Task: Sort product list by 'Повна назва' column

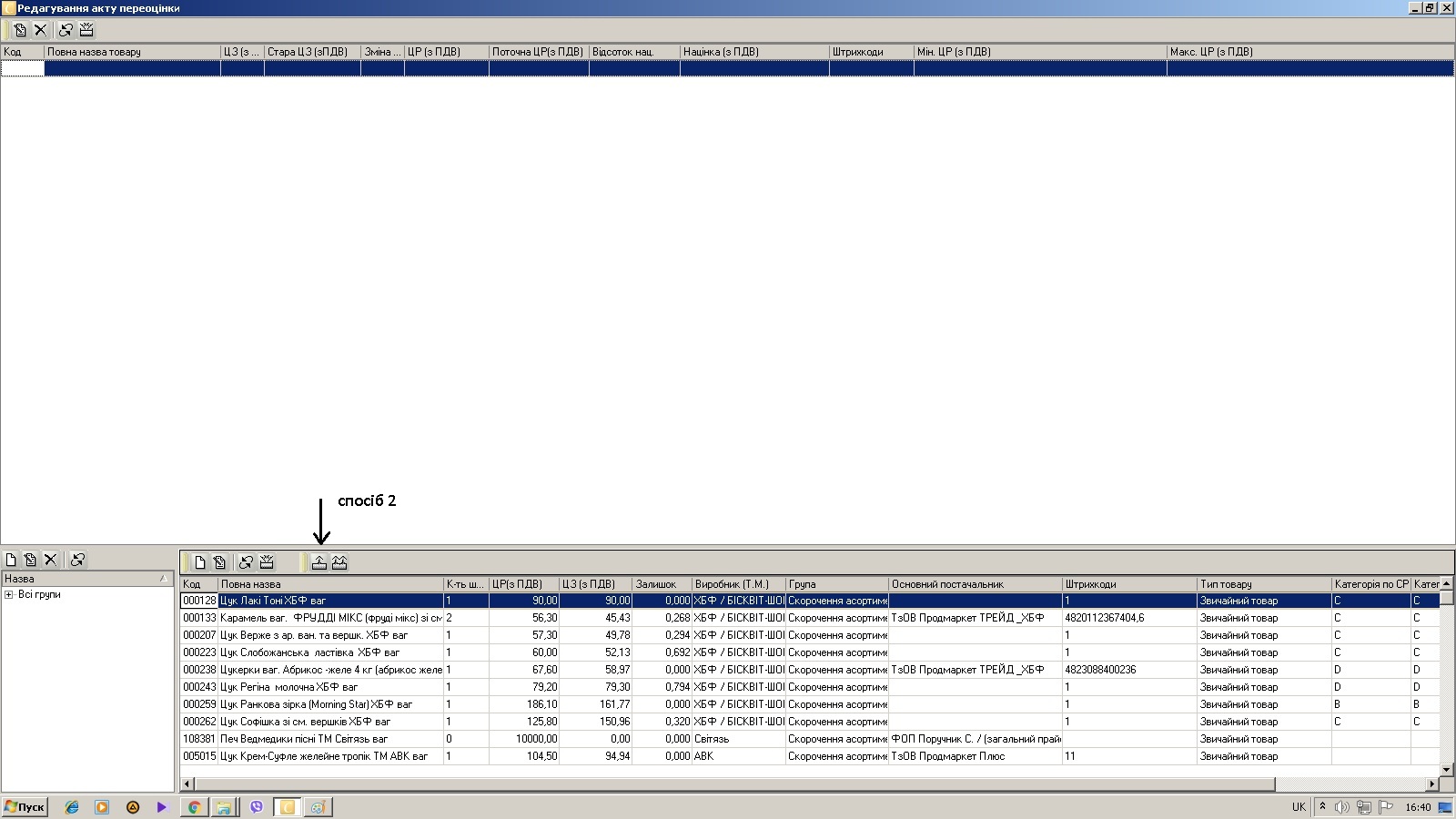Action: 329,584
